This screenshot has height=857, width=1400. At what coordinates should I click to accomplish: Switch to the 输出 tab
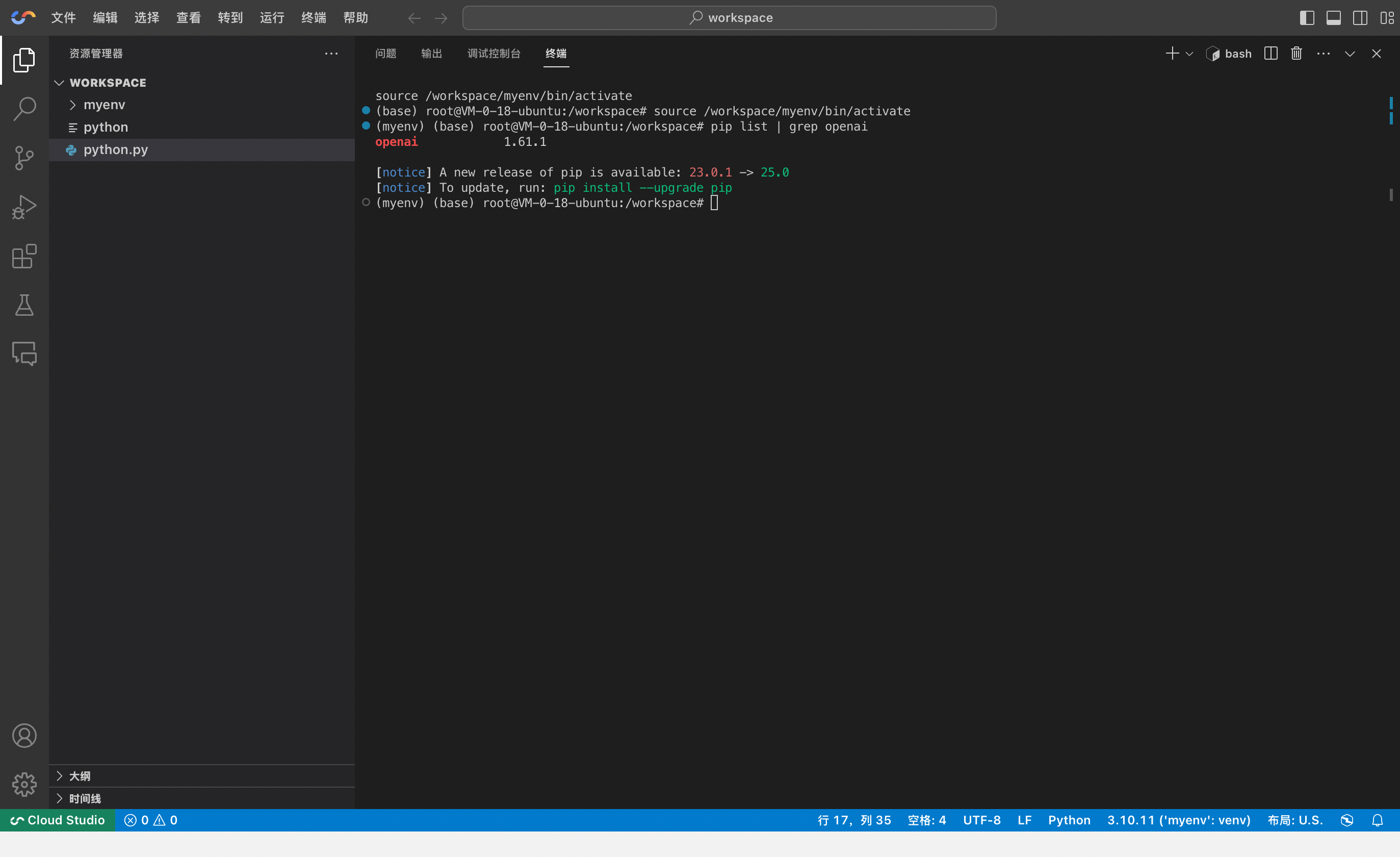pos(432,54)
